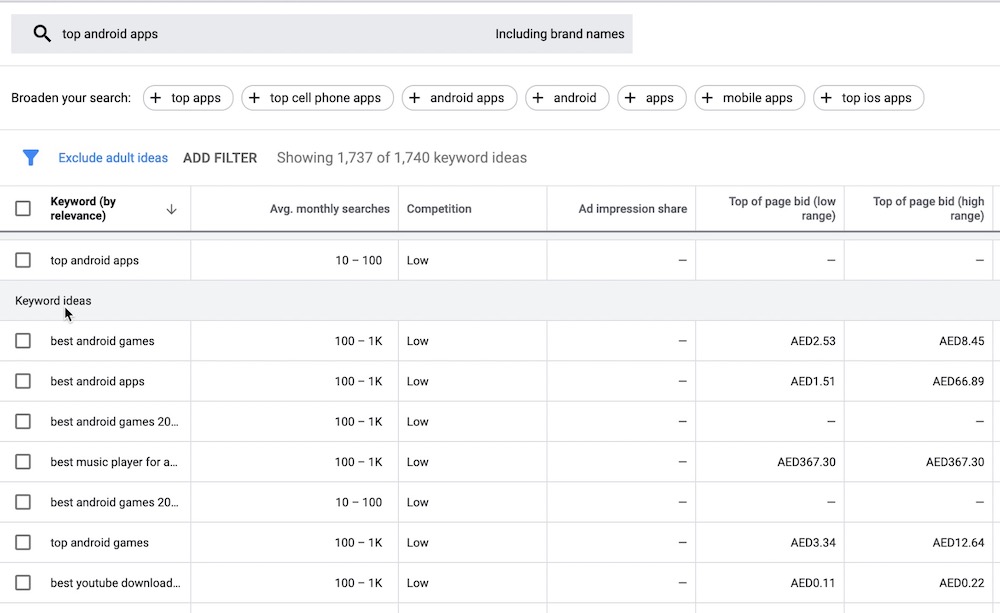The height and width of the screenshot is (613, 1000).
Task: Add 'top ios apps' suggestion chip
Action: click(x=868, y=98)
